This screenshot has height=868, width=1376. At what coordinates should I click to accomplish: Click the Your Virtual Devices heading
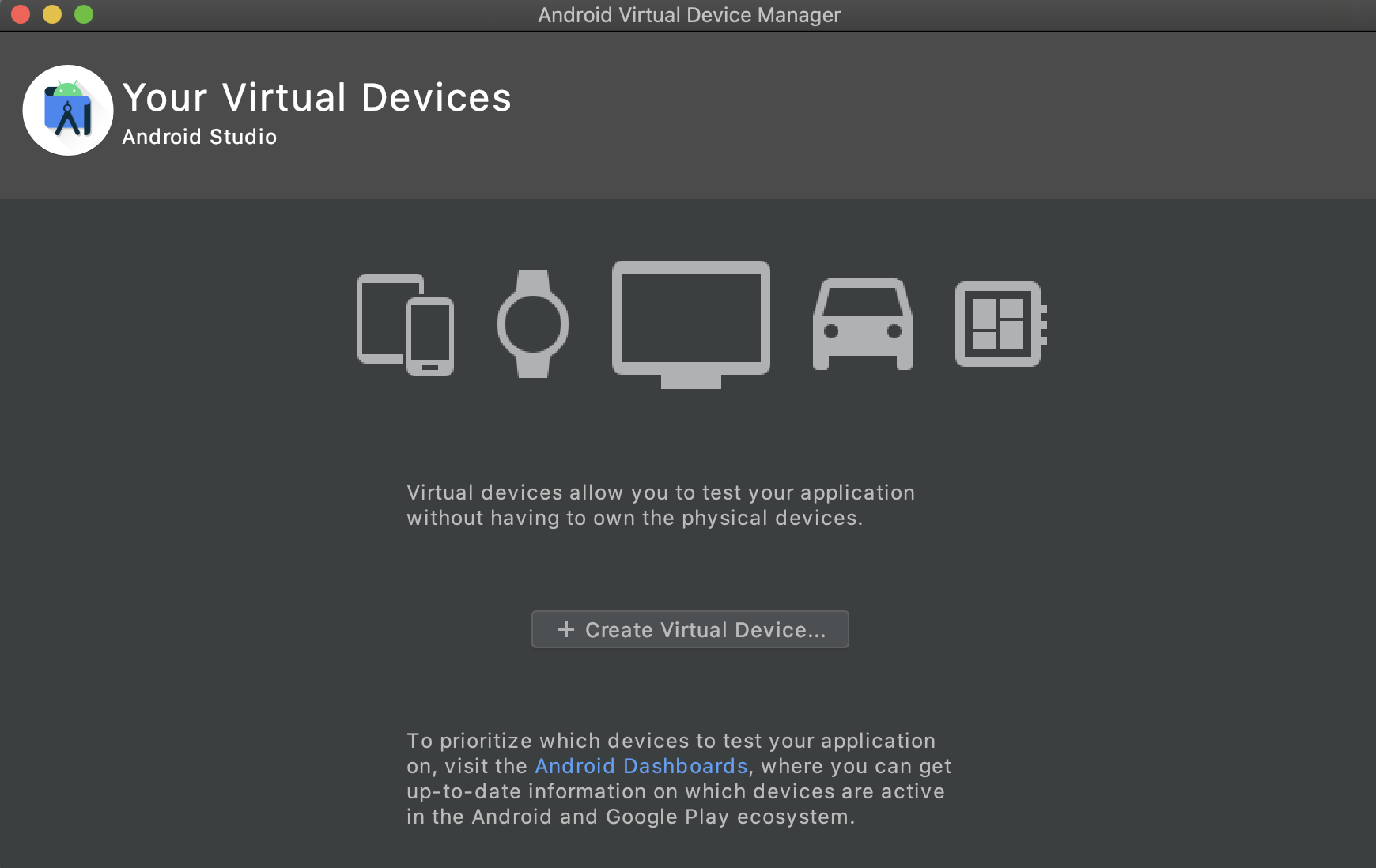317,97
